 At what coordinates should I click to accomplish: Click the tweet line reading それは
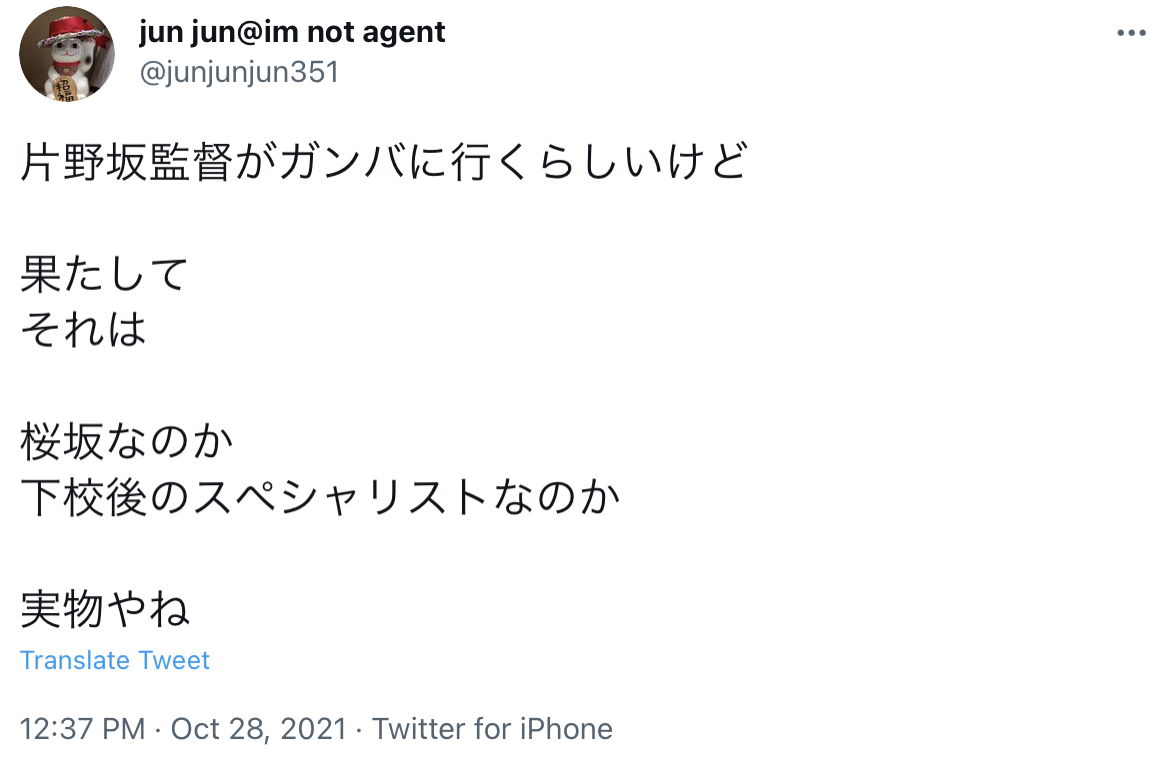click(84, 330)
